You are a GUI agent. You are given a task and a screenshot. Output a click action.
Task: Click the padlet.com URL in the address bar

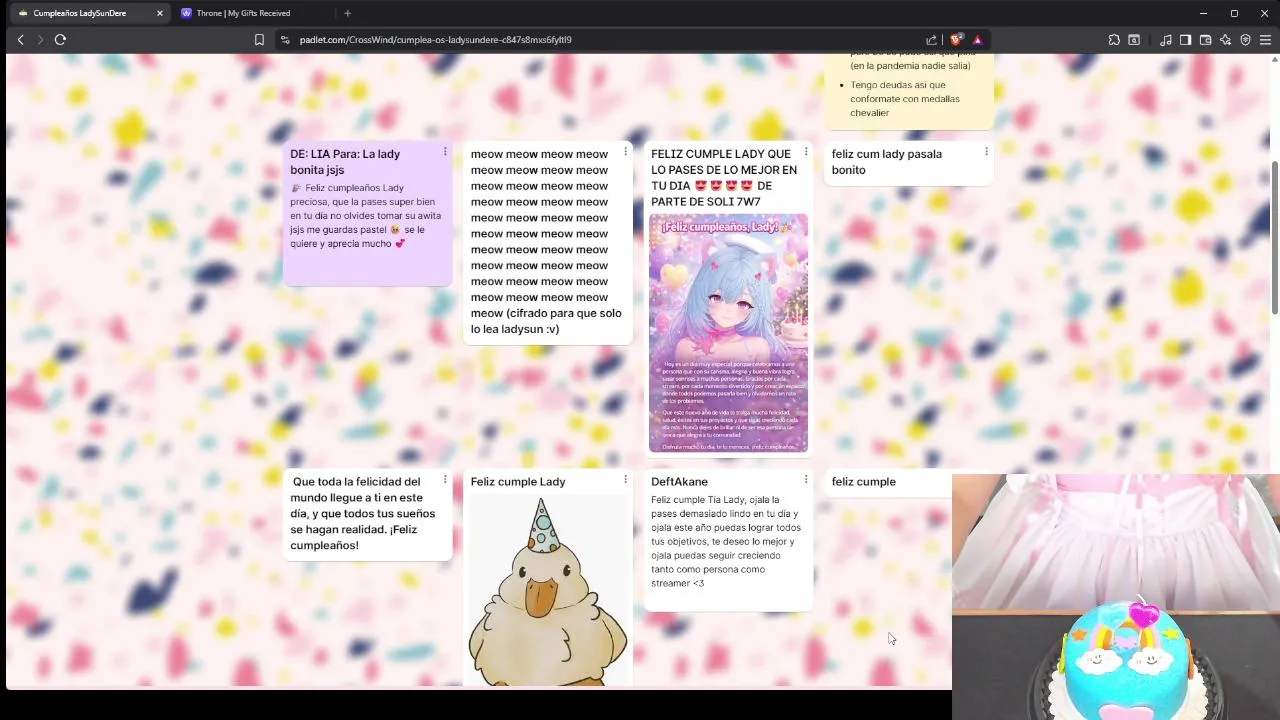[x=435, y=40]
